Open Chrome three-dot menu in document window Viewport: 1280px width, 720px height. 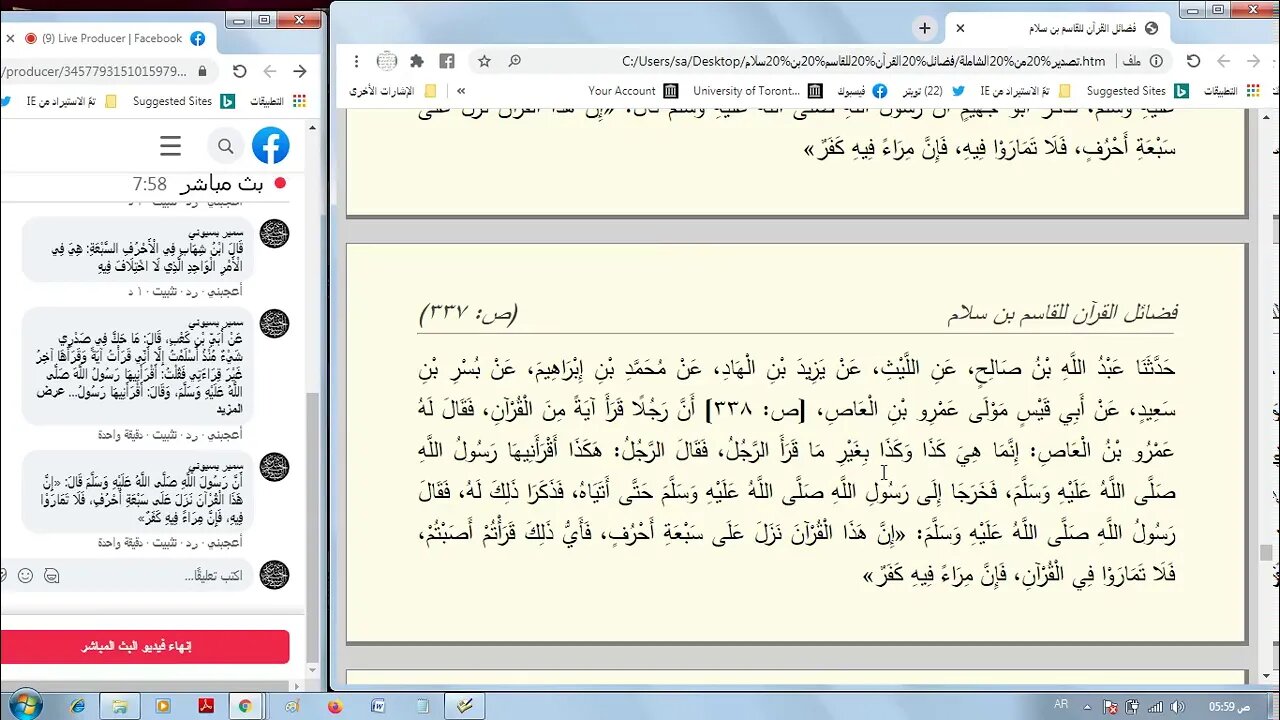point(356,61)
